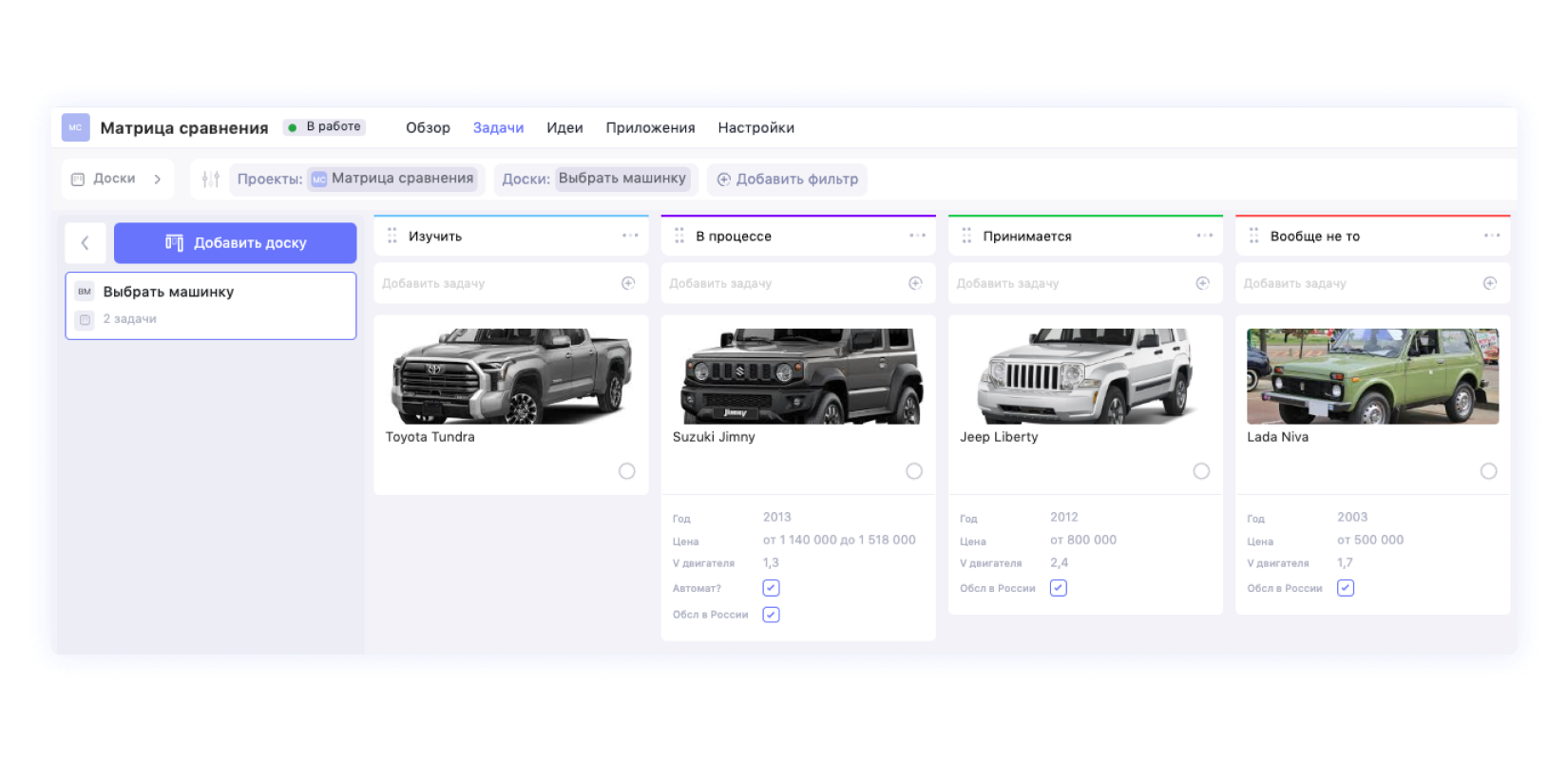Click the collapse sidebar back arrow
1568x760 pixels.
pyautogui.click(x=85, y=243)
